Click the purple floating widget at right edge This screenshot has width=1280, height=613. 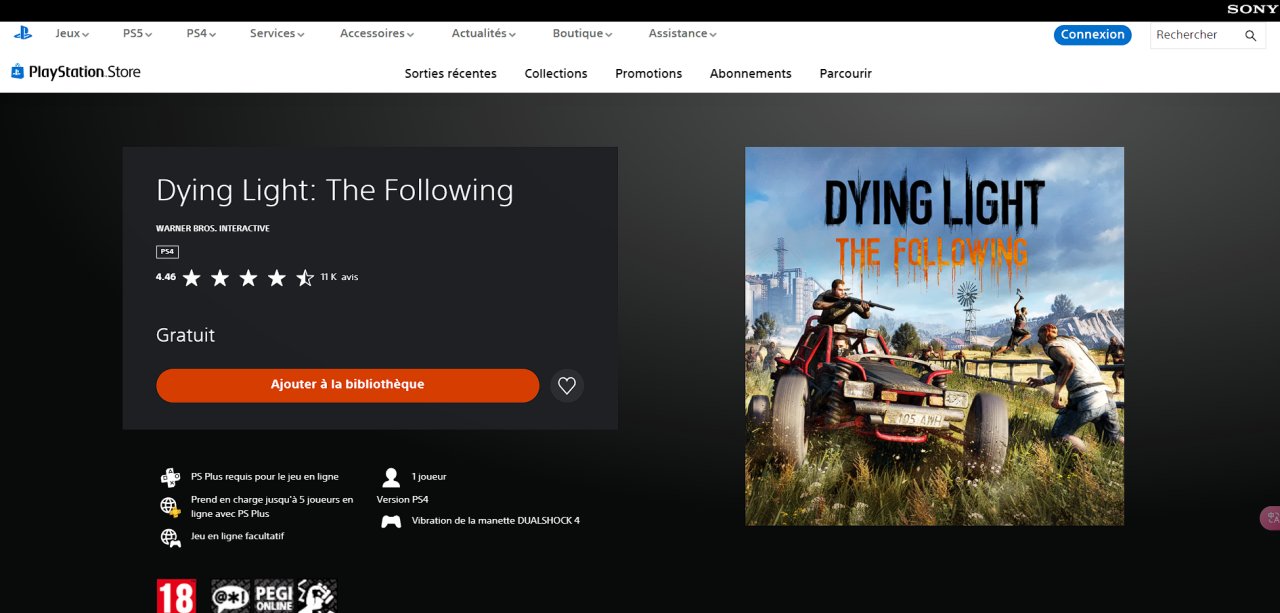[x=1270, y=518]
